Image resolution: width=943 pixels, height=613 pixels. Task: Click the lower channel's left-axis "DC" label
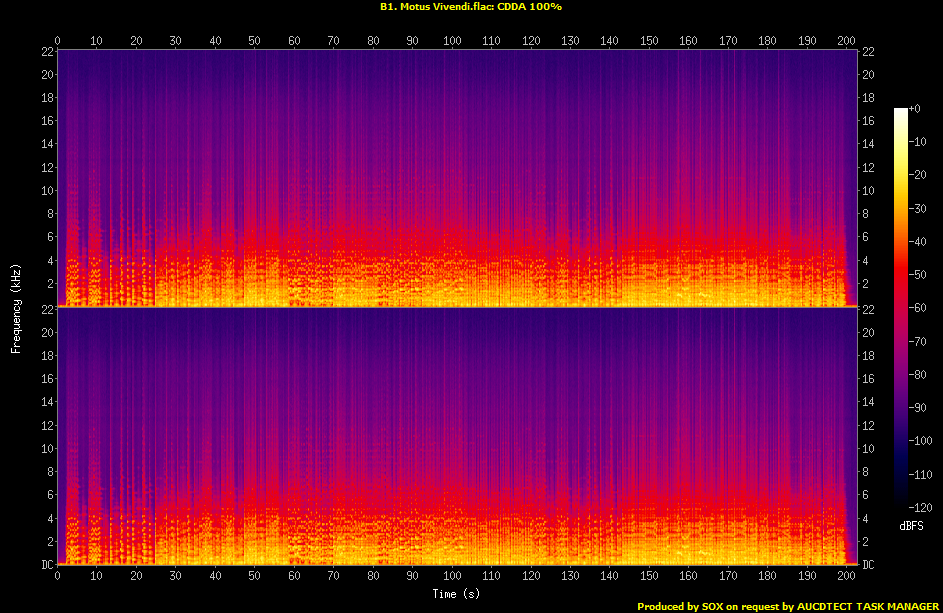pyautogui.click(x=45, y=565)
